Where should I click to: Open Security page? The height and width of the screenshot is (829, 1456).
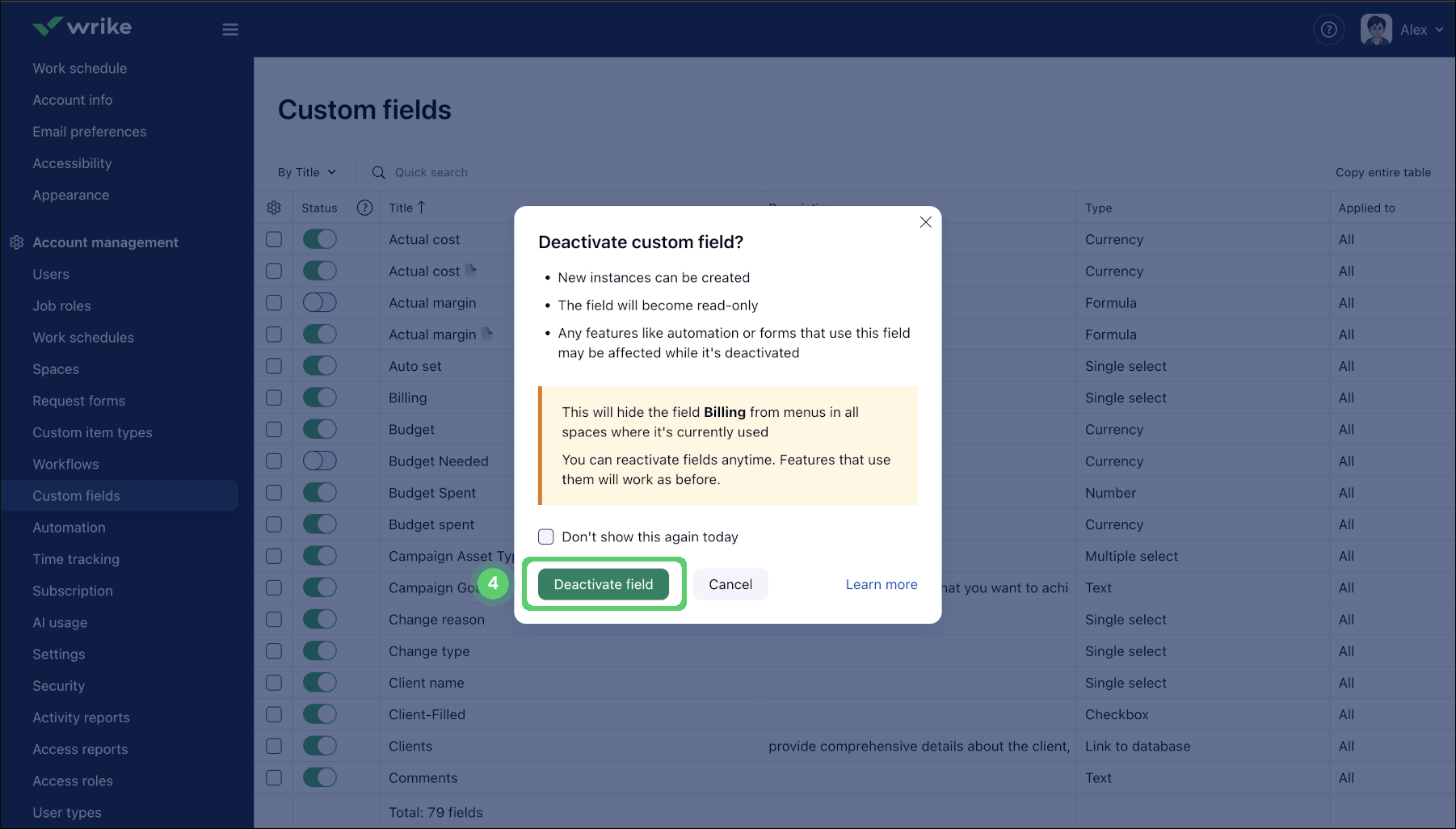[58, 686]
